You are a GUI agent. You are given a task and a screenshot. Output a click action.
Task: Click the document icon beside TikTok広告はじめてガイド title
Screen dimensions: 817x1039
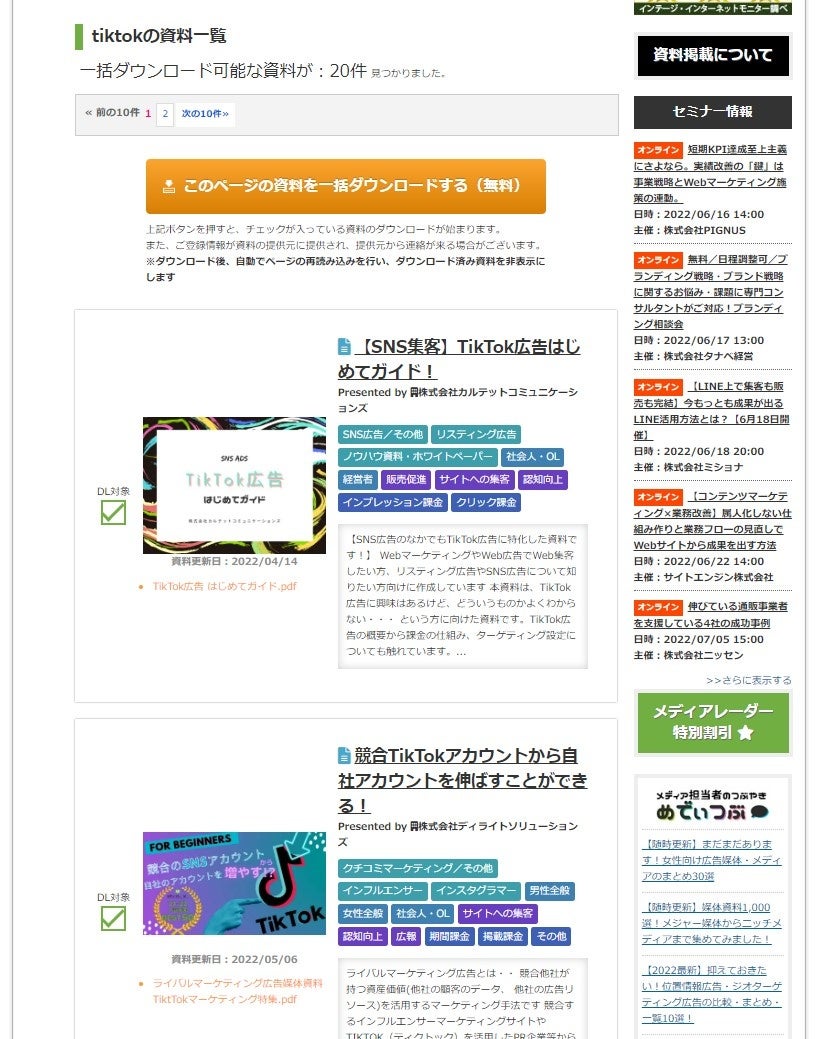pyautogui.click(x=344, y=347)
